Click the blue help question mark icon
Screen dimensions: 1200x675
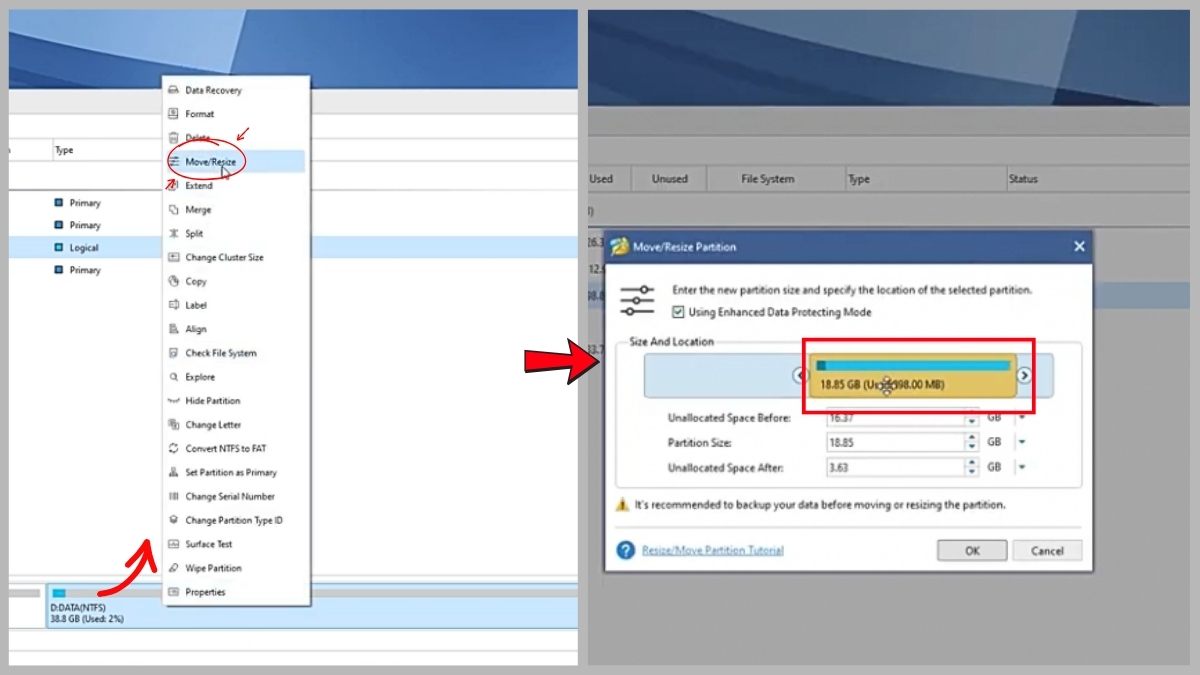click(626, 550)
